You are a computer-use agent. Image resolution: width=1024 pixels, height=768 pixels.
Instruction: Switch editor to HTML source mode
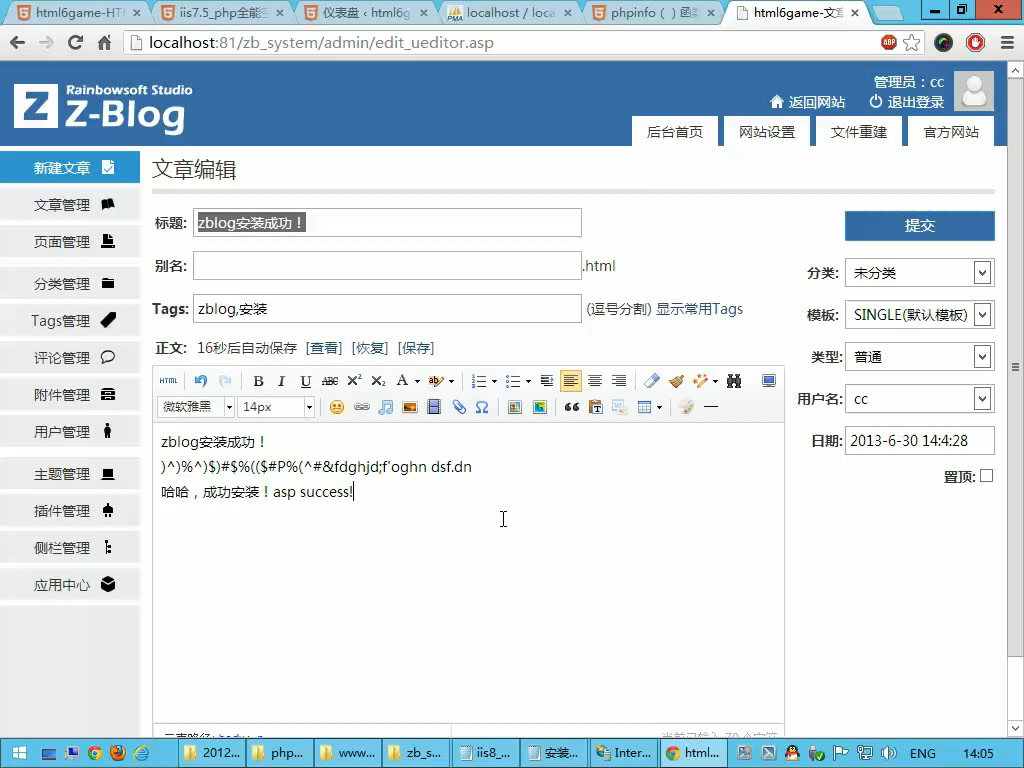[169, 381]
